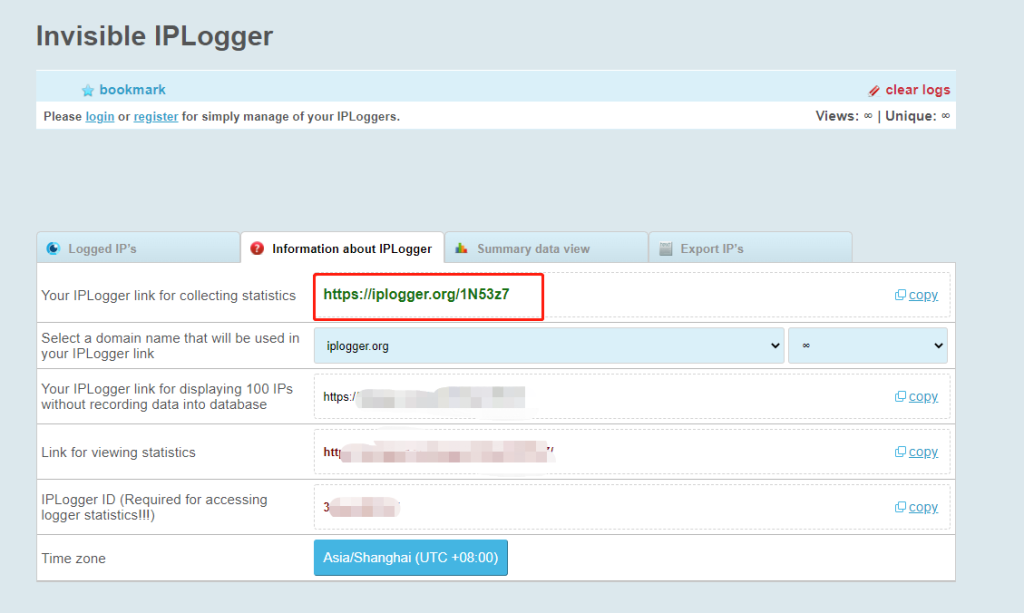Screen dimensions: 1024x613
Task: Click the Invisible IPLogger heading
Action: pos(154,36)
